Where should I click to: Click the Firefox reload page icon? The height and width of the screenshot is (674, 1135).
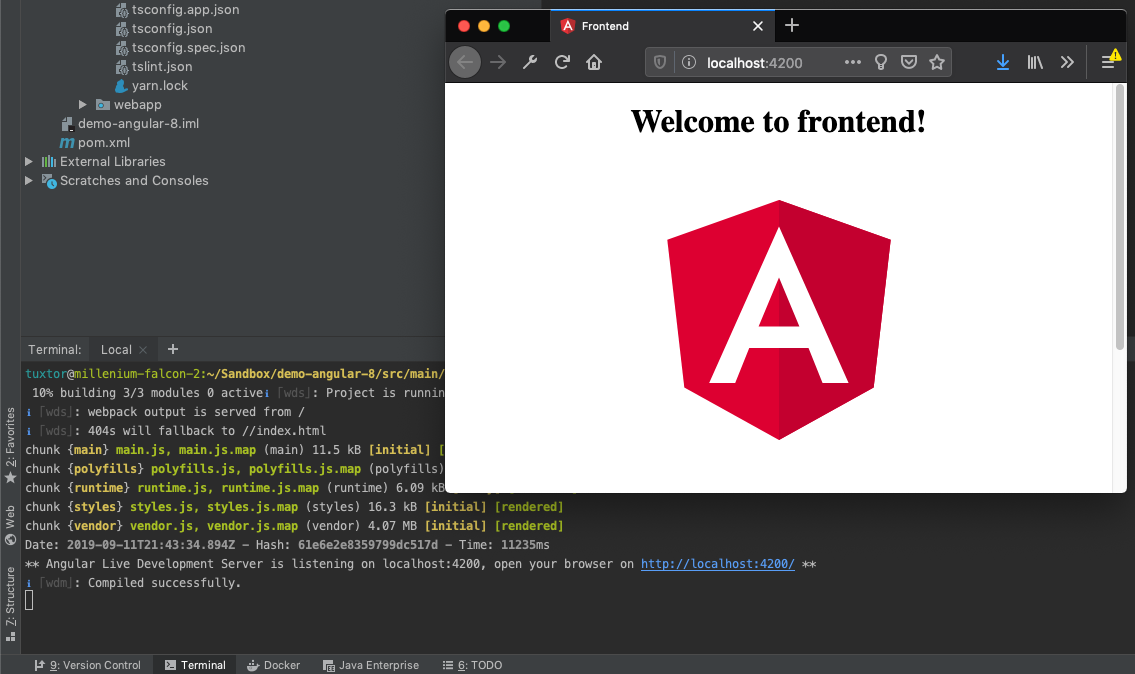pyautogui.click(x=562, y=62)
